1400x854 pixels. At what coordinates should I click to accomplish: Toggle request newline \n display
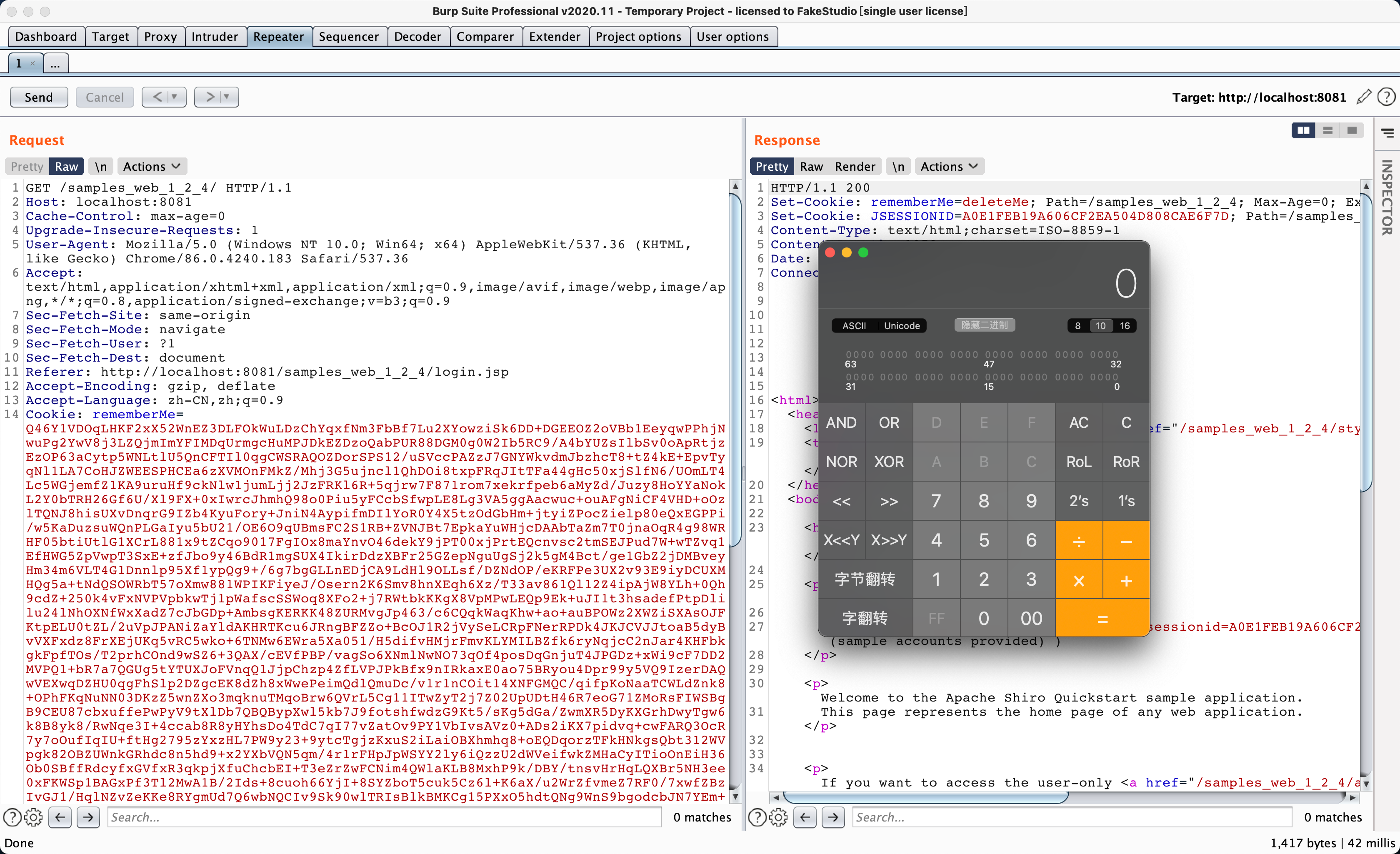pyautogui.click(x=100, y=167)
